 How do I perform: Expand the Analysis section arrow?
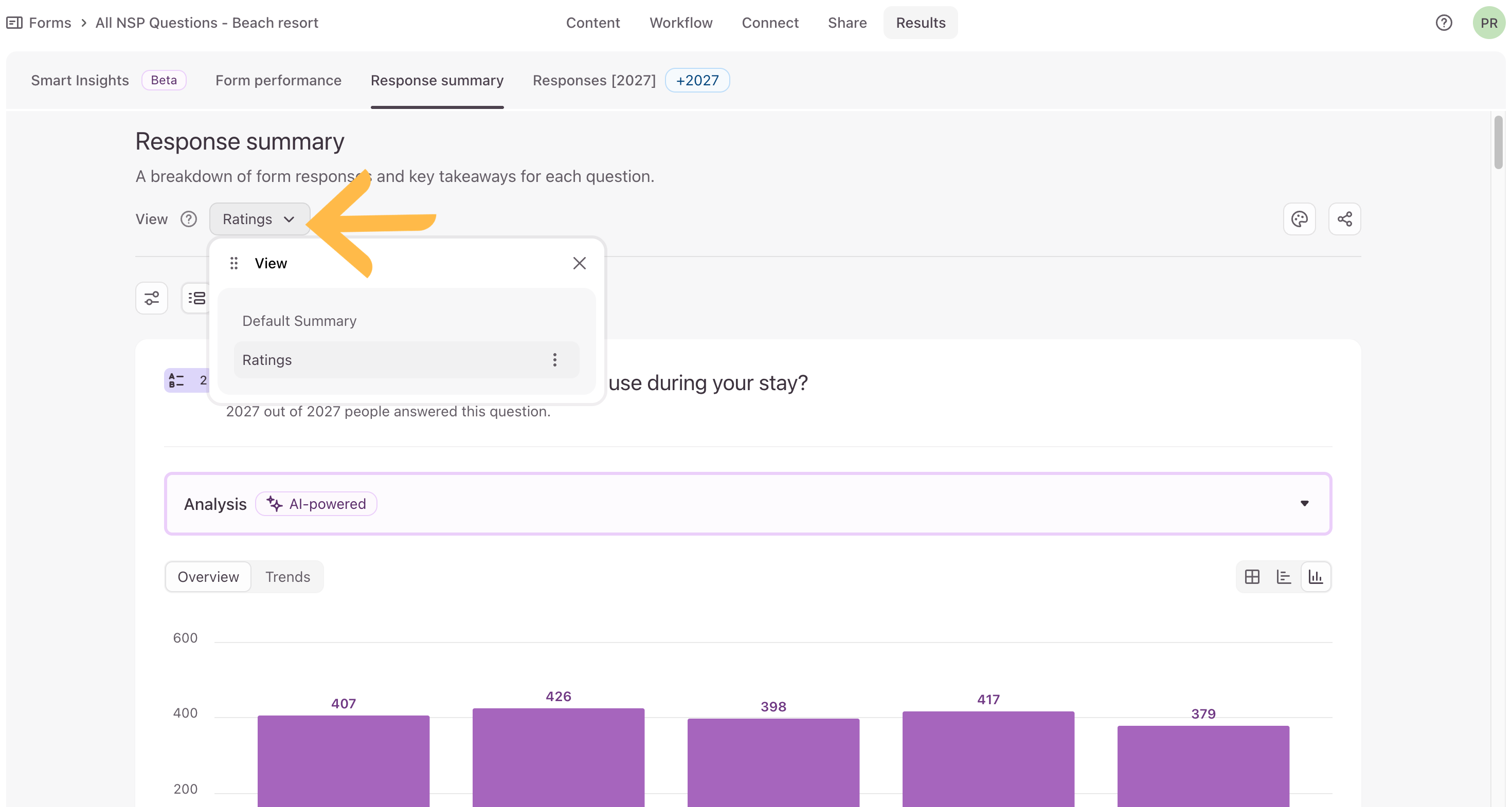coord(1304,504)
